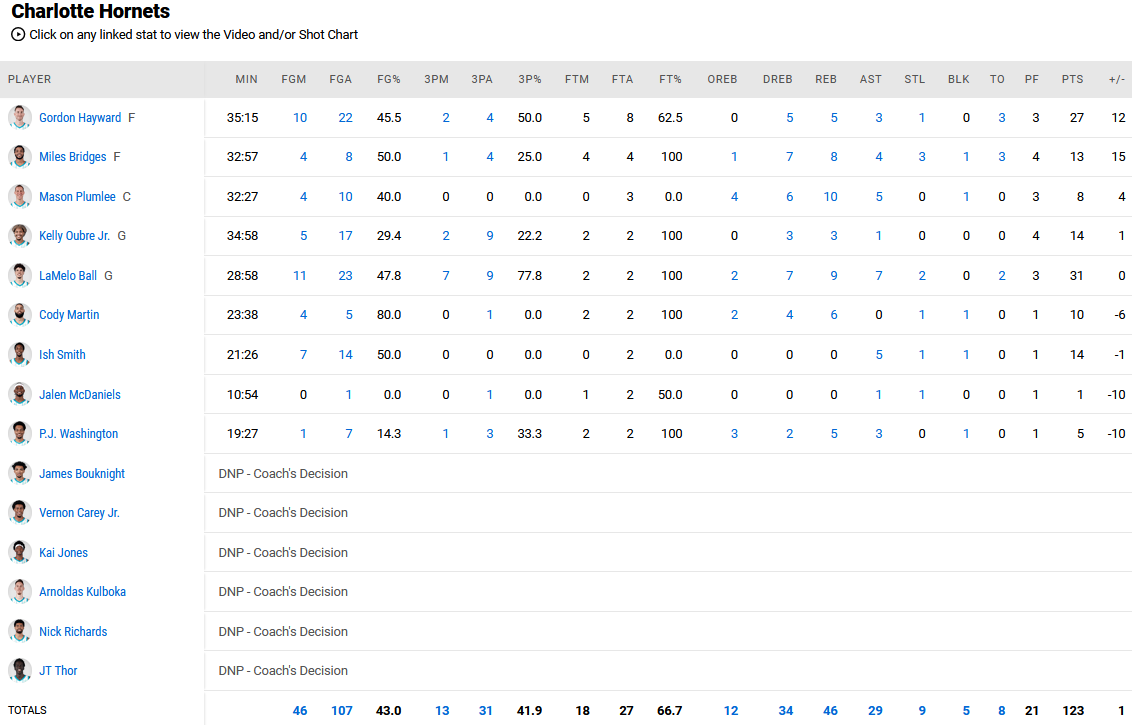View LaMelo Ball's 11 field goals made
This screenshot has height=725, width=1132.
299,276
